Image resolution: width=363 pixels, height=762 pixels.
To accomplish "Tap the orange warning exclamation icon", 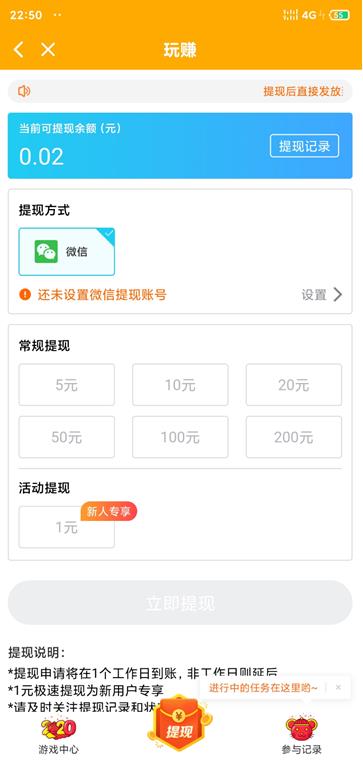I will [x=25, y=294].
